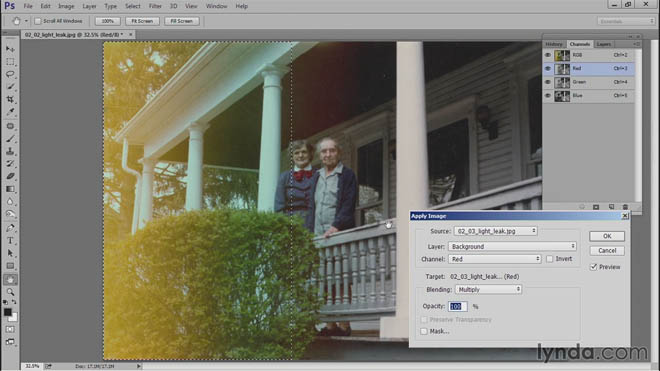Confirm Apply Image with OK
The width and height of the screenshot is (660, 371).
[607, 236]
